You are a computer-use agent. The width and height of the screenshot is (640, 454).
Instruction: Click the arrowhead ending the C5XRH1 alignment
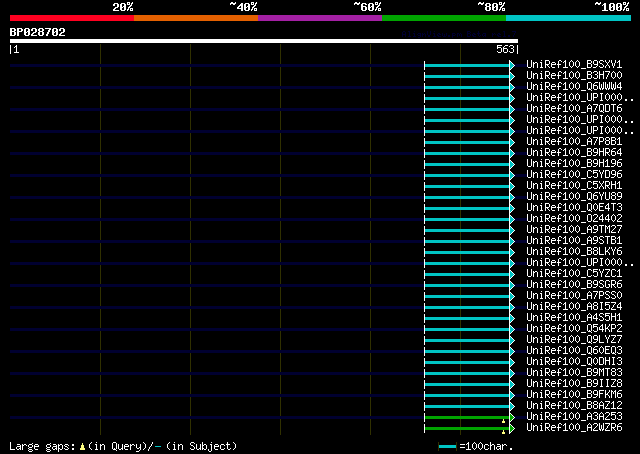[x=512, y=187]
